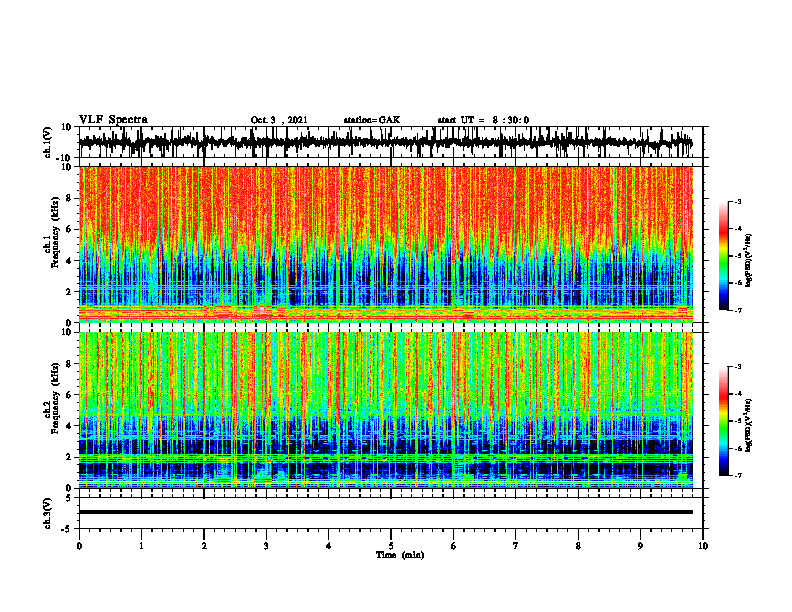The width and height of the screenshot is (792, 612).
Task: Click time axis tick label '9'
Action: click(640, 546)
